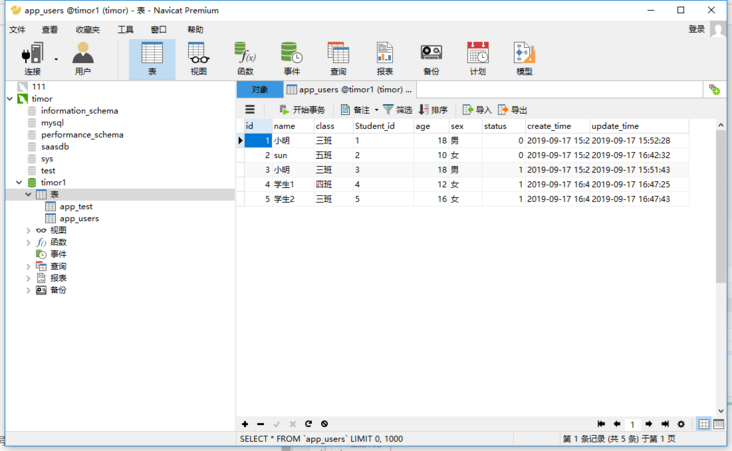Image resolution: width=732 pixels, height=451 pixels.
Task: Click the new tab icon at top right
Action: pos(714,90)
